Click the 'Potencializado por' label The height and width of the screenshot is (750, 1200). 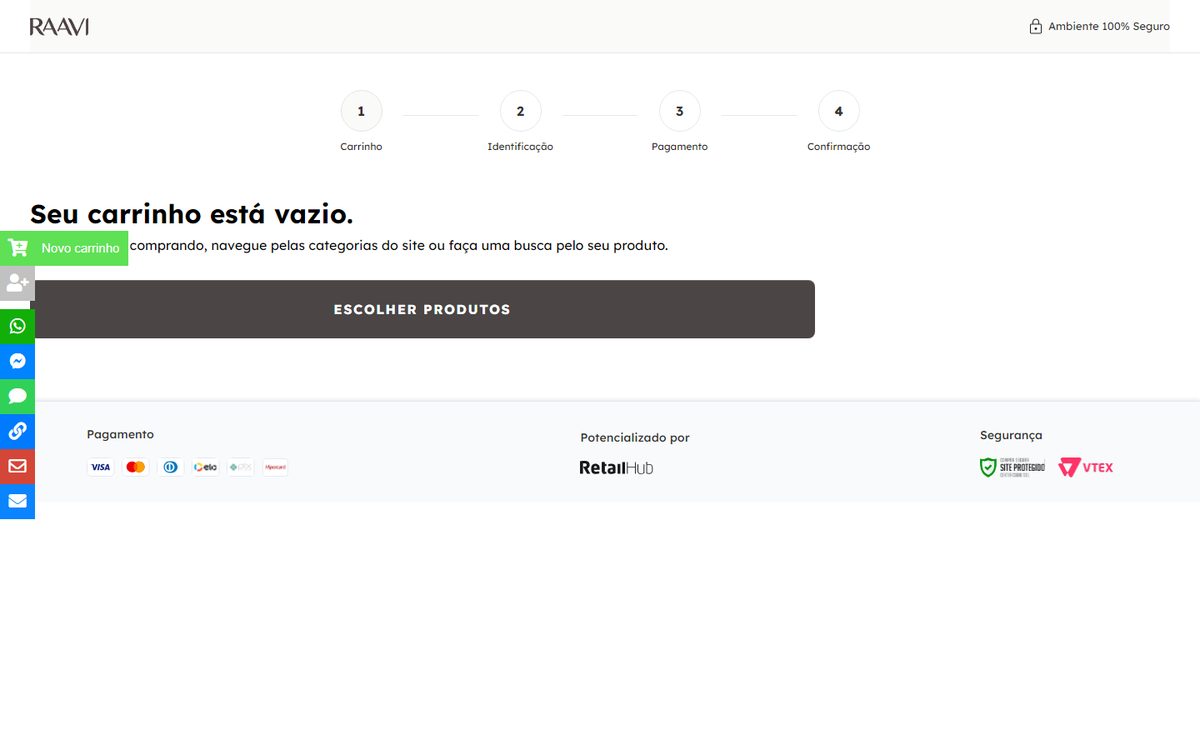(635, 438)
